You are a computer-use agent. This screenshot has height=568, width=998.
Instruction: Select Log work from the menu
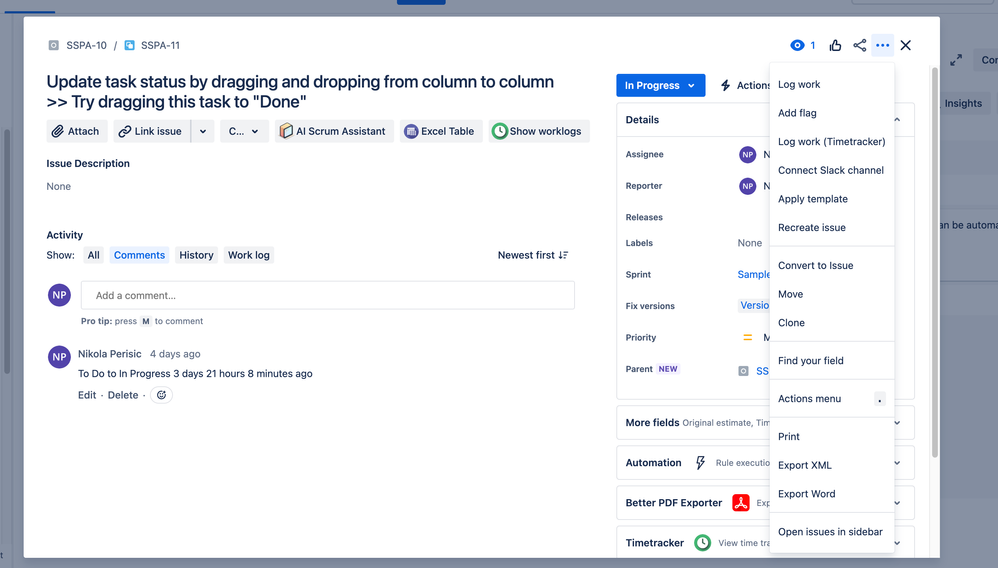coord(832,84)
